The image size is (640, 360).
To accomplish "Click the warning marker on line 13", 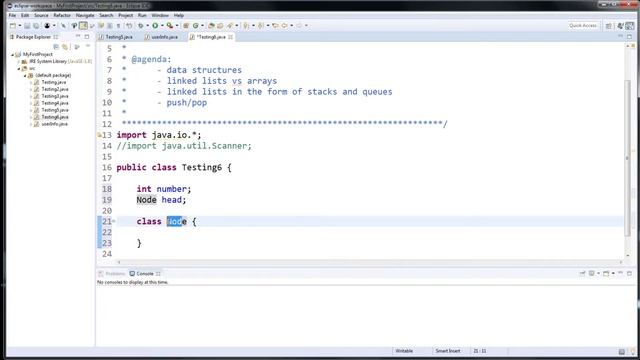I will tap(99, 135).
